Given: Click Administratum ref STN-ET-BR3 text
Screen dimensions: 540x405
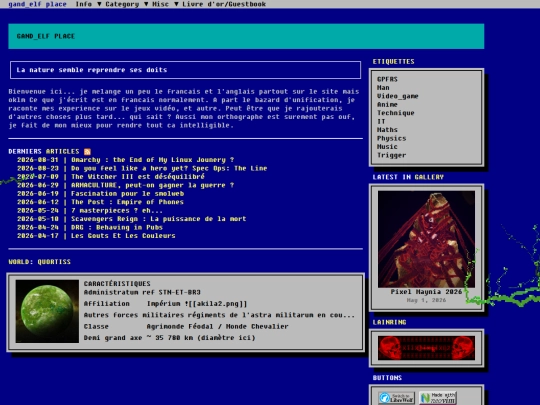Looking at the screenshot, I should coord(142,292).
